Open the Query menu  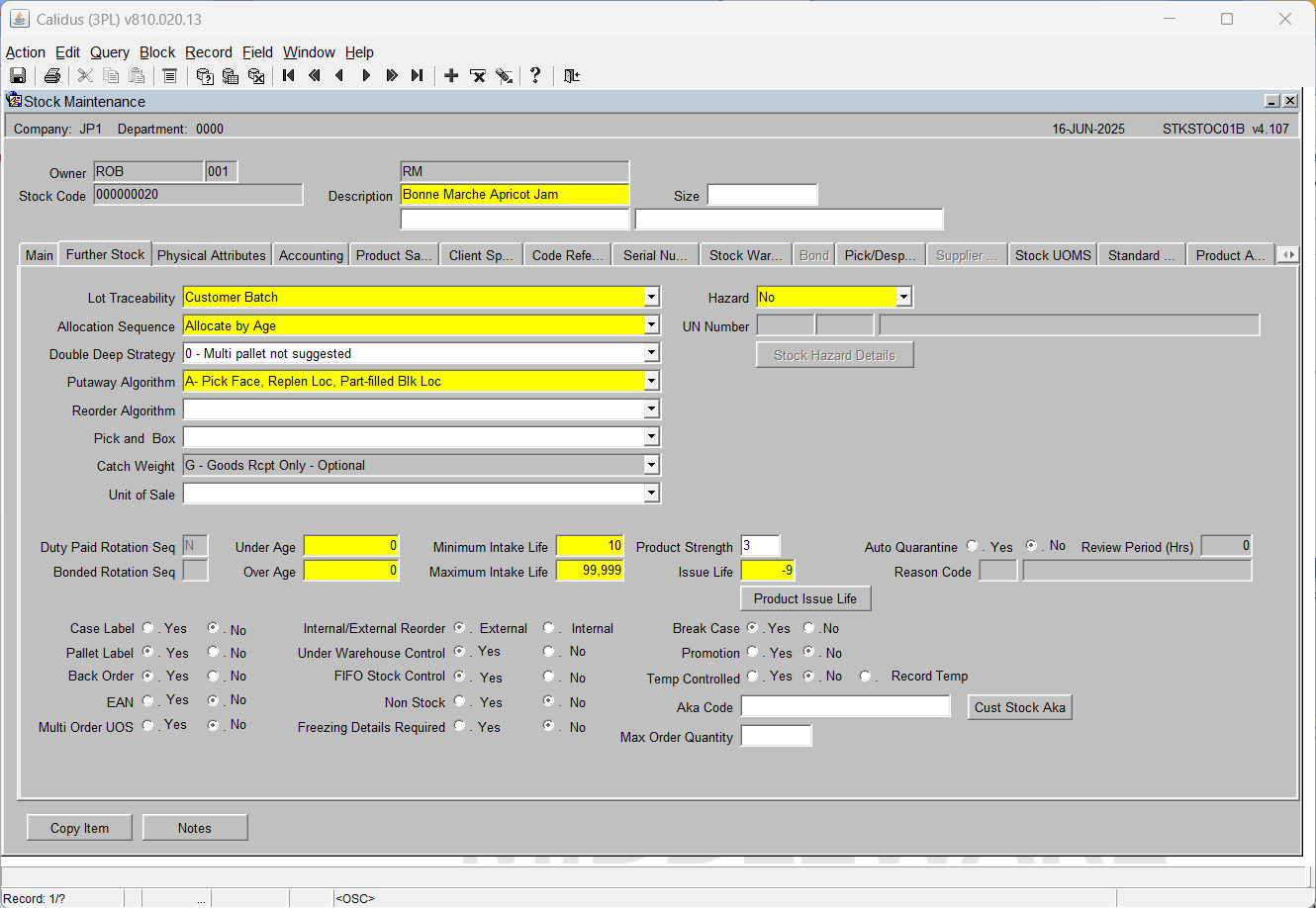pyautogui.click(x=110, y=52)
